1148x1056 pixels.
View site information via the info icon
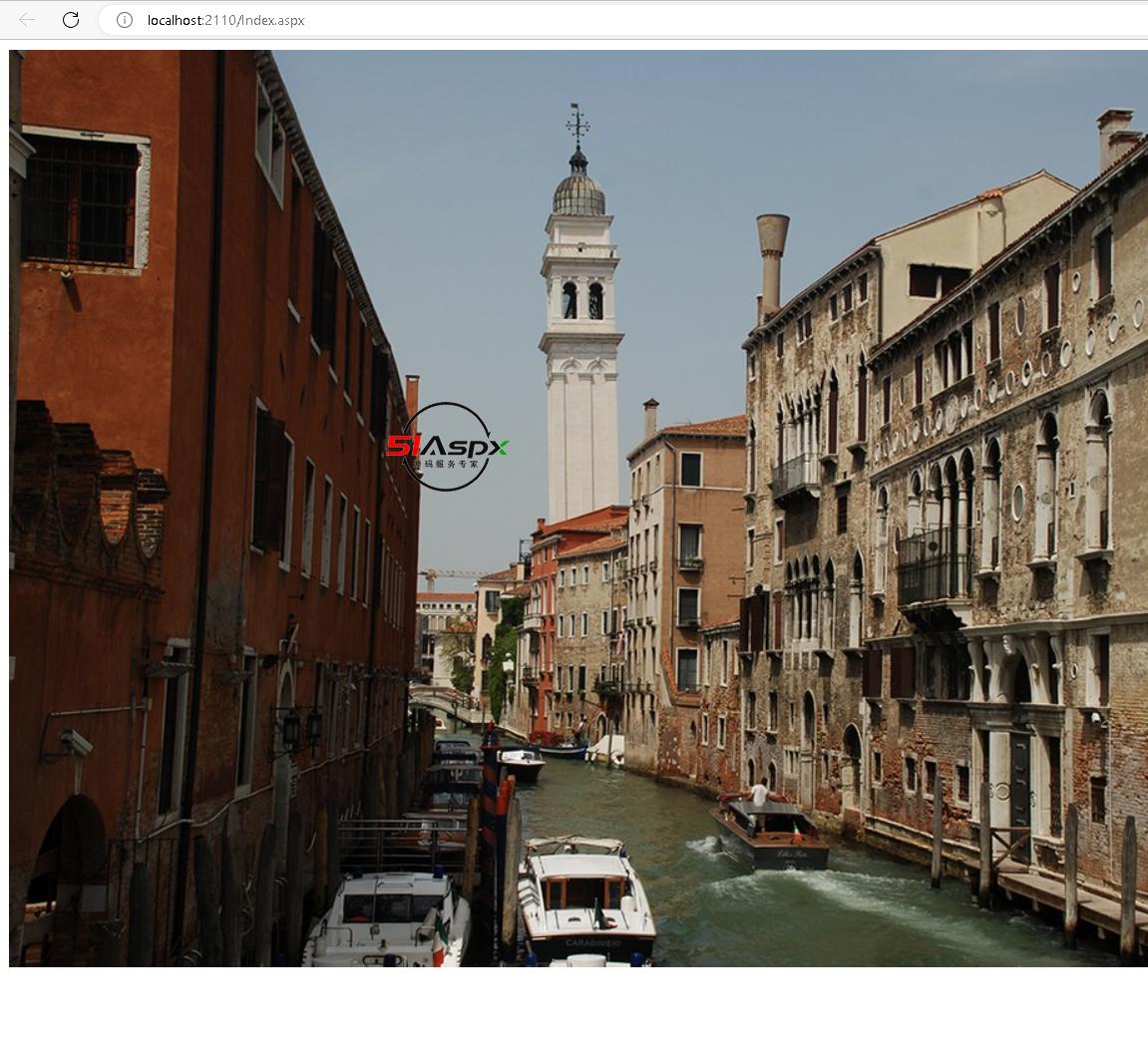[125, 20]
